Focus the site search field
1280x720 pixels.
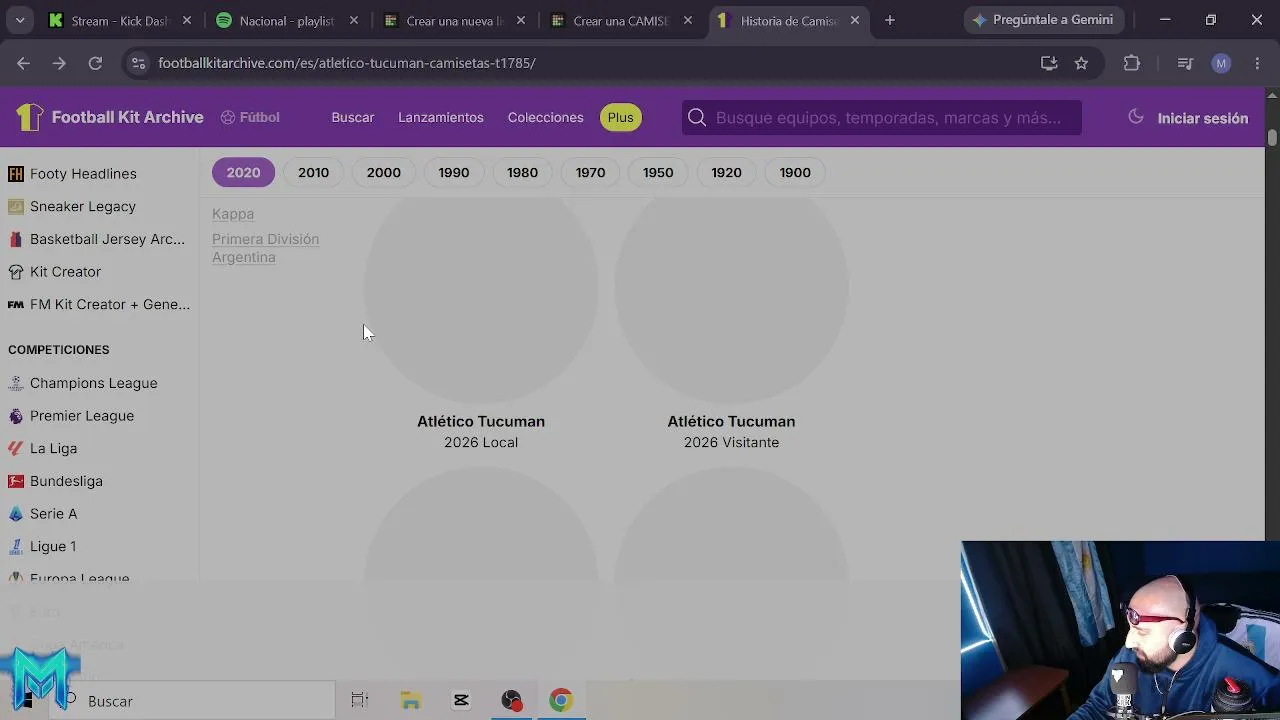pos(882,117)
